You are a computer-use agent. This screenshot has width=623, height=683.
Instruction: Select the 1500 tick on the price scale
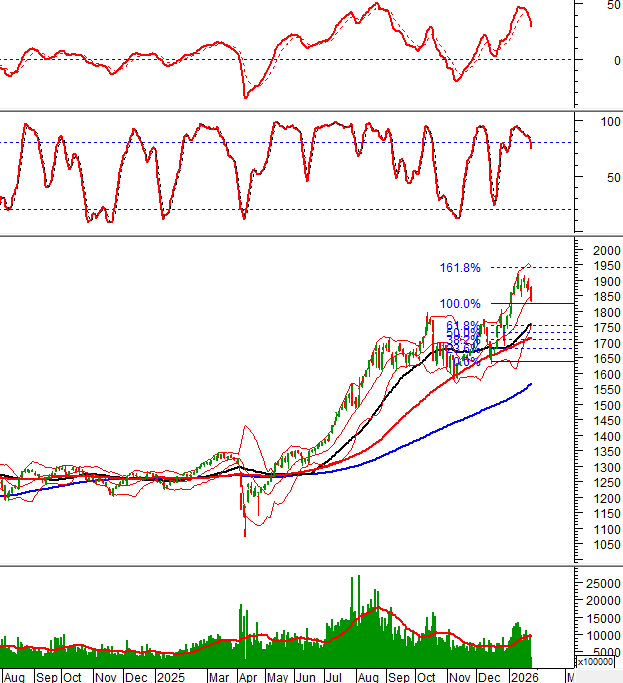point(601,406)
